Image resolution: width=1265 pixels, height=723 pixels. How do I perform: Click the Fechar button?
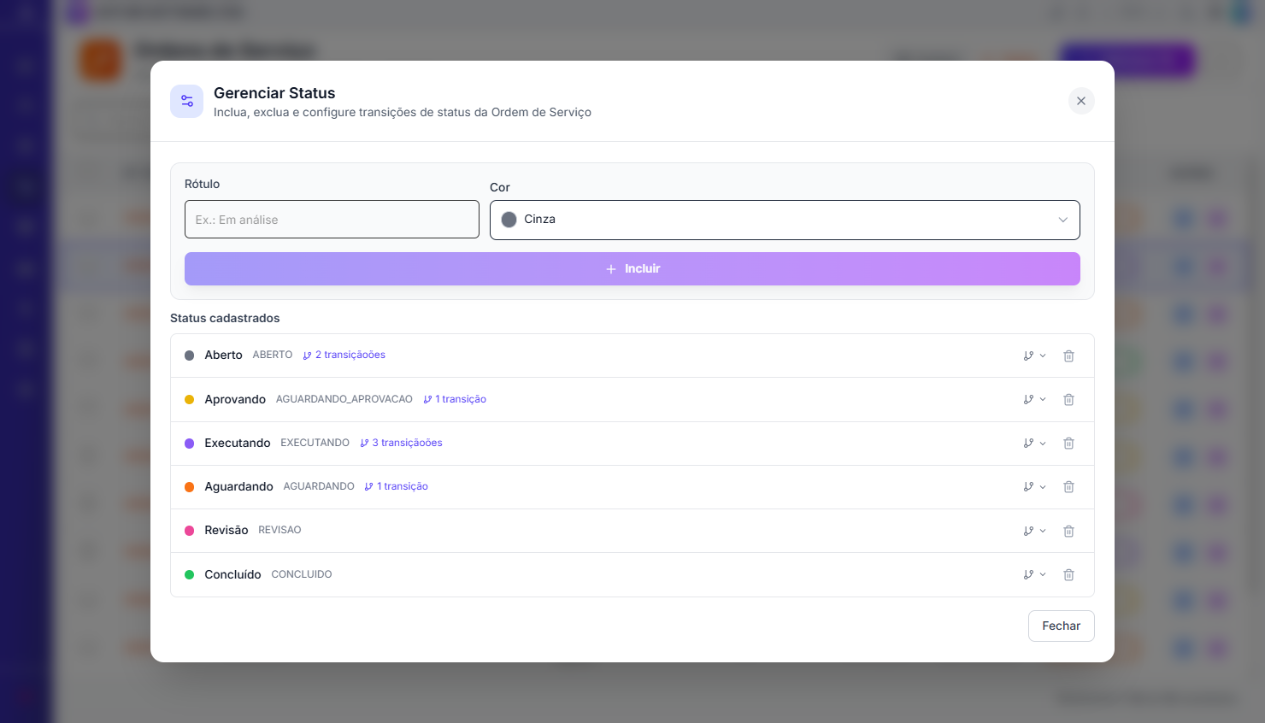tap(1061, 626)
